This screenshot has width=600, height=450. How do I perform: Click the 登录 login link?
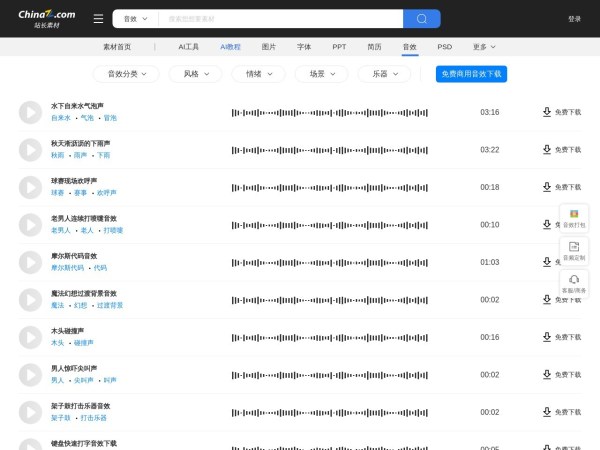click(574, 19)
